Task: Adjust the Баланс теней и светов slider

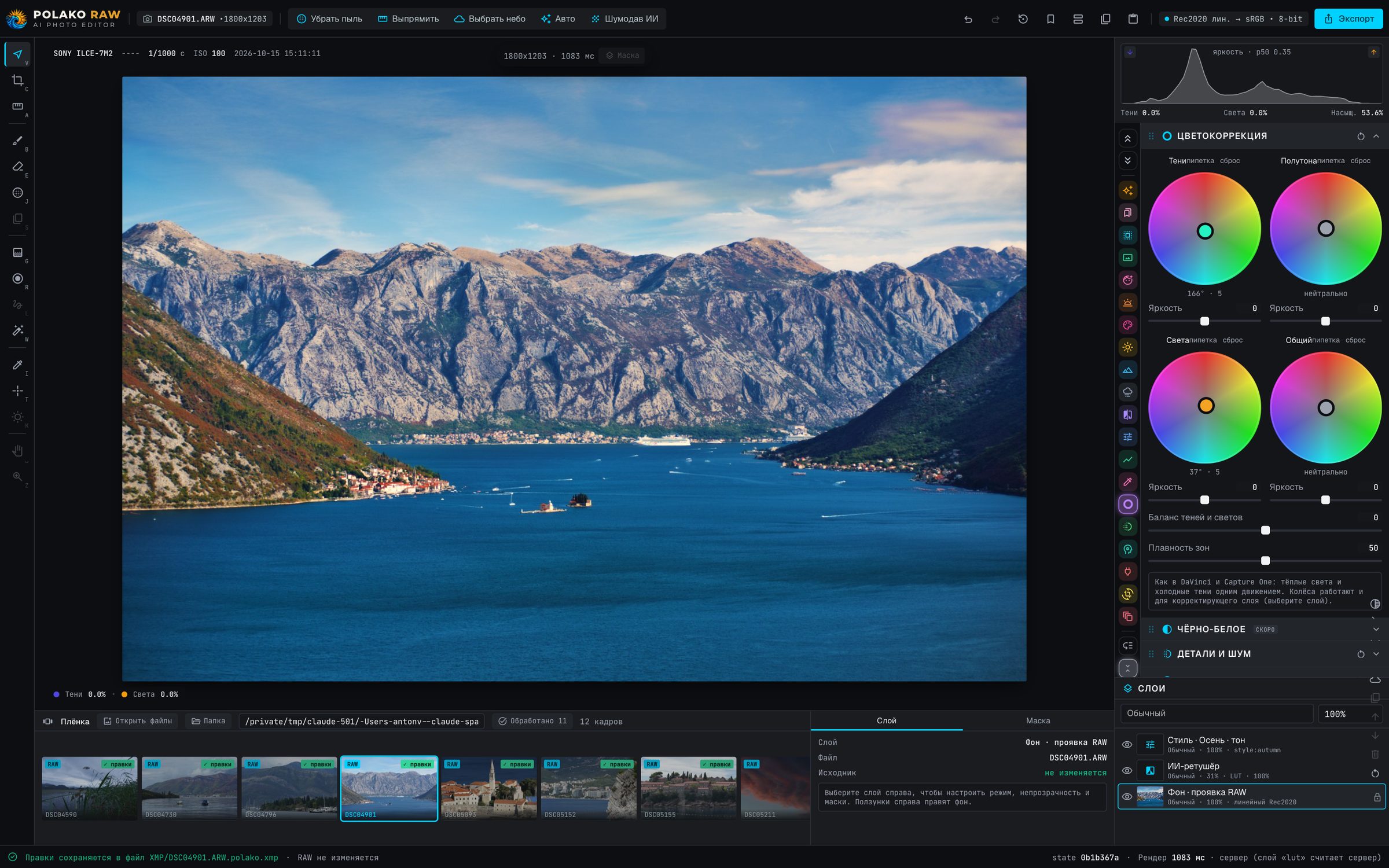Action: [x=1265, y=530]
